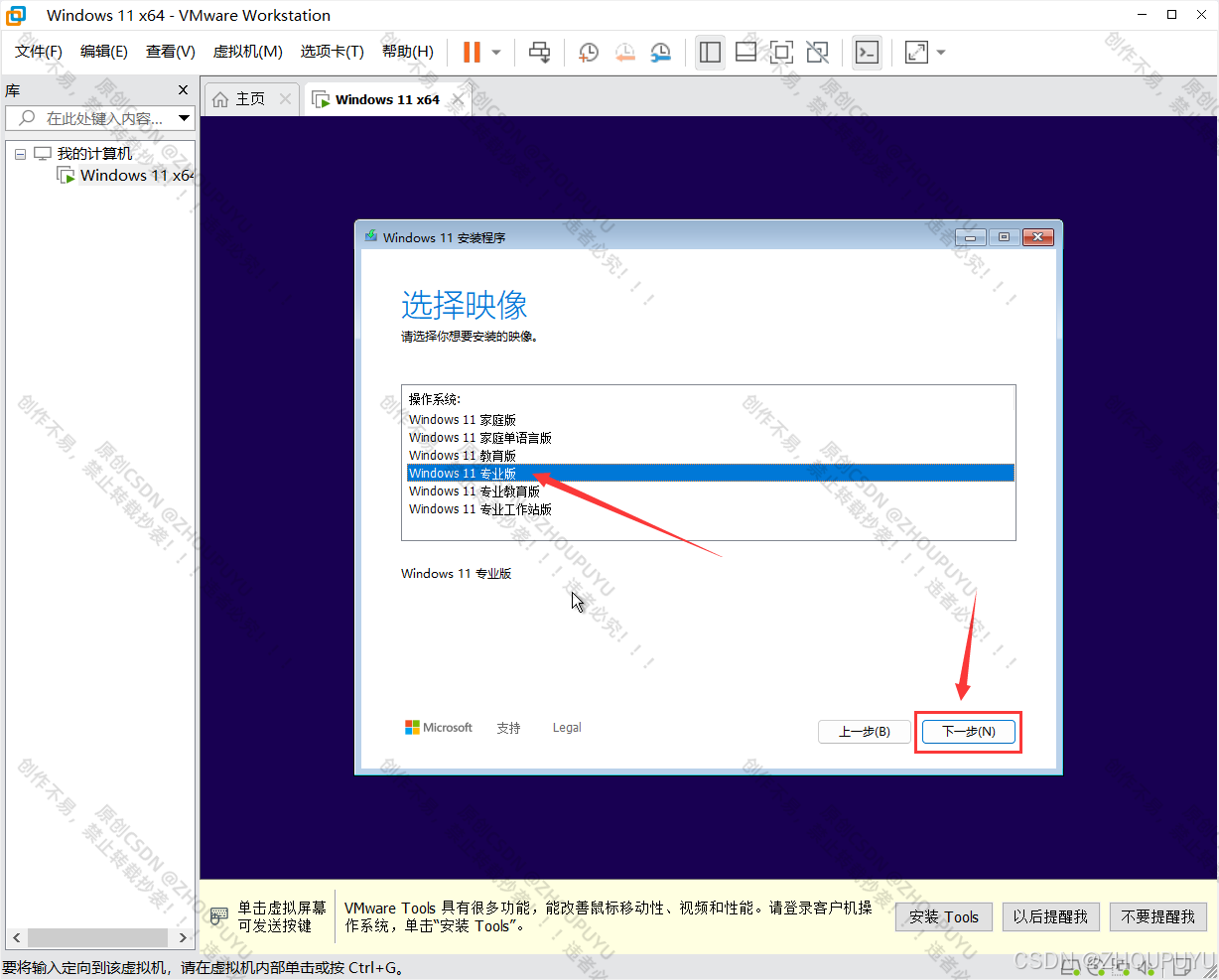This screenshot has width=1219, height=980.
Task: Toggle the library sidebar view icon
Action: pyautogui.click(x=710, y=53)
